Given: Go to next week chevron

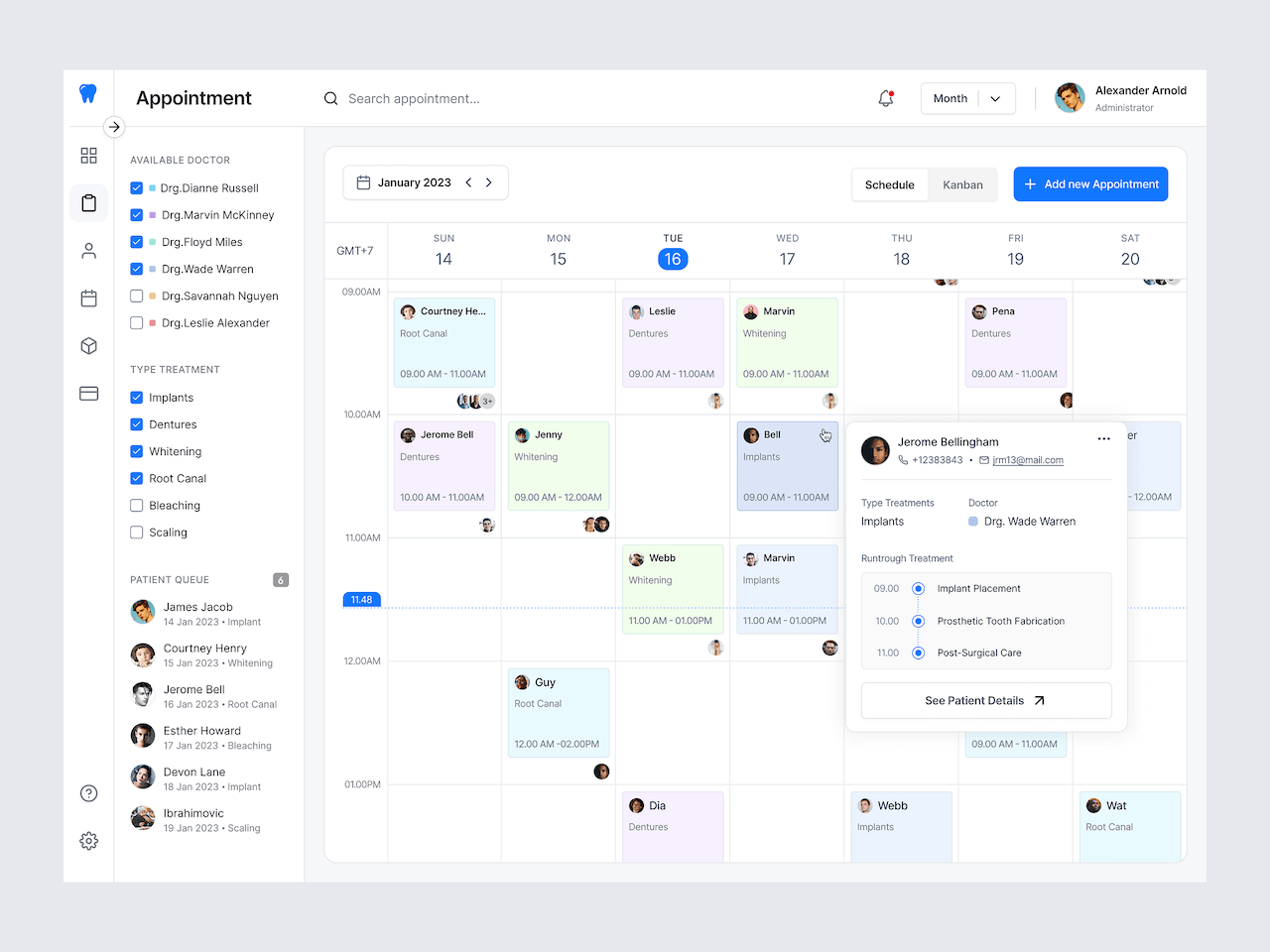Looking at the screenshot, I should point(489,182).
